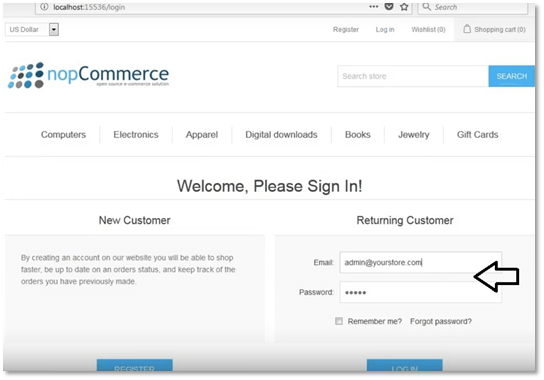Focus the Email input field
The width and height of the screenshot is (544, 380).
point(420,262)
